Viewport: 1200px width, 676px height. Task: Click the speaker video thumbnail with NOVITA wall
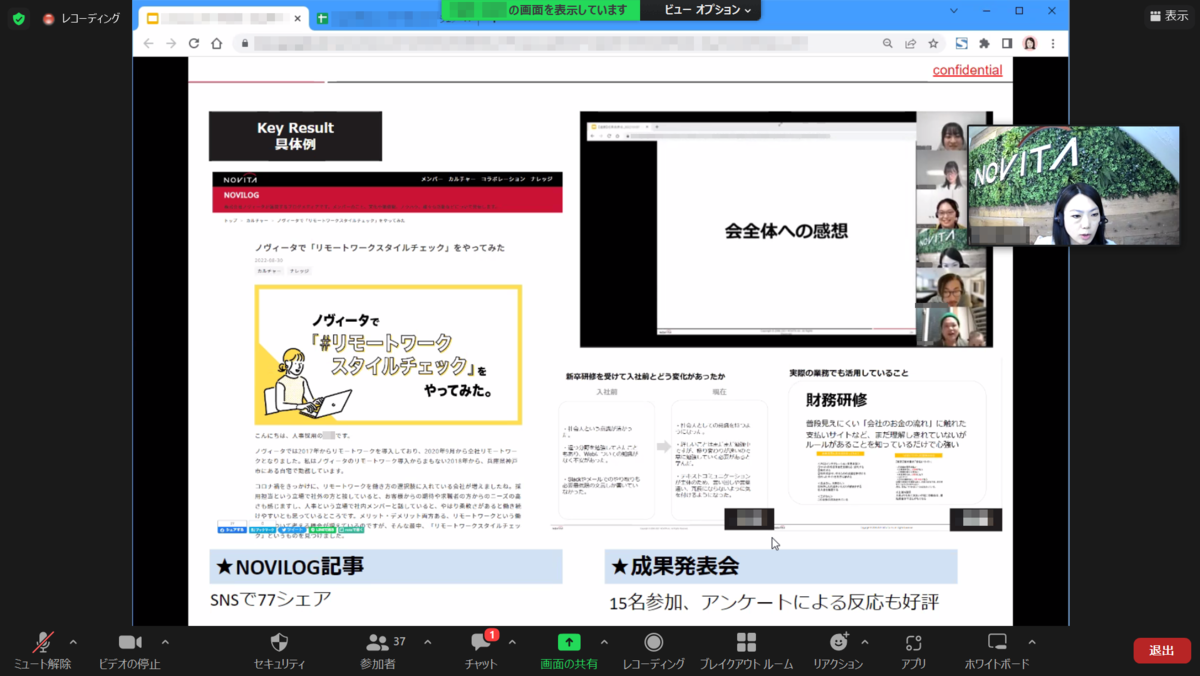[1074, 185]
